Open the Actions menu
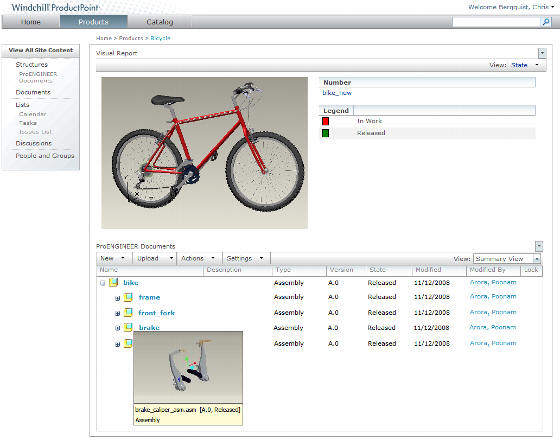This screenshot has height=443, width=560. click(x=198, y=258)
